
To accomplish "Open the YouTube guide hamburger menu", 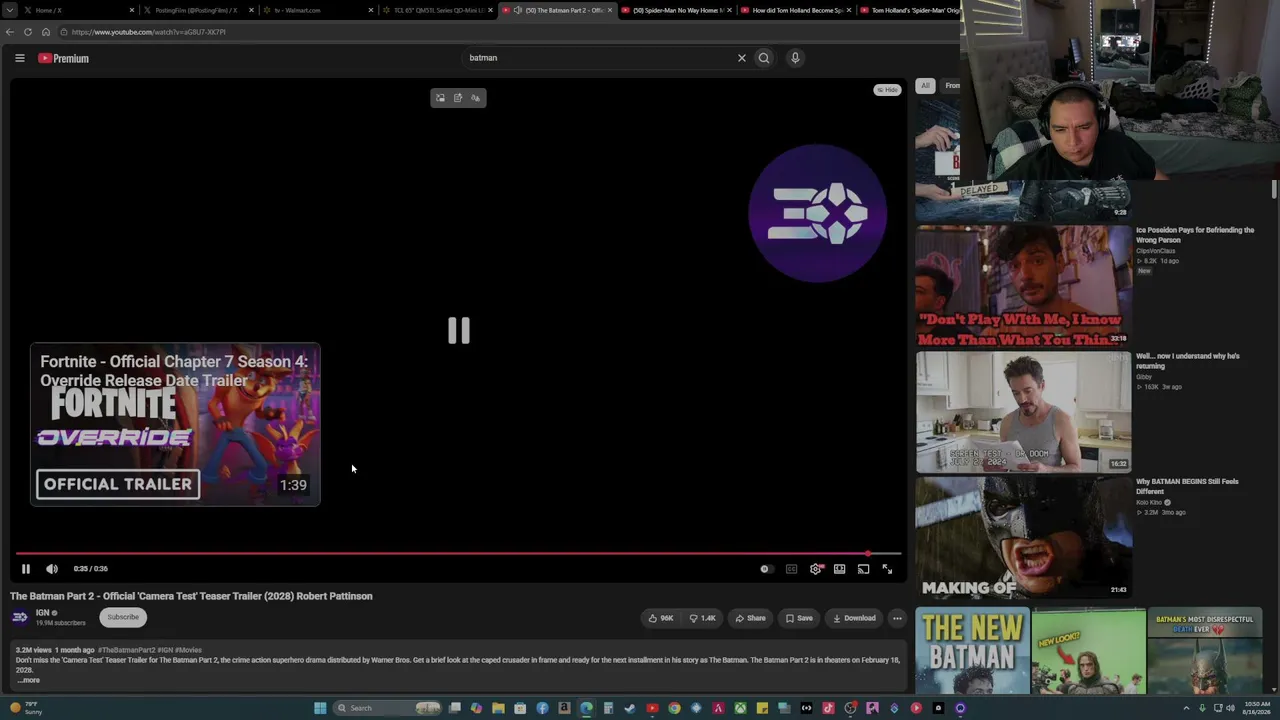I will 19,58.
